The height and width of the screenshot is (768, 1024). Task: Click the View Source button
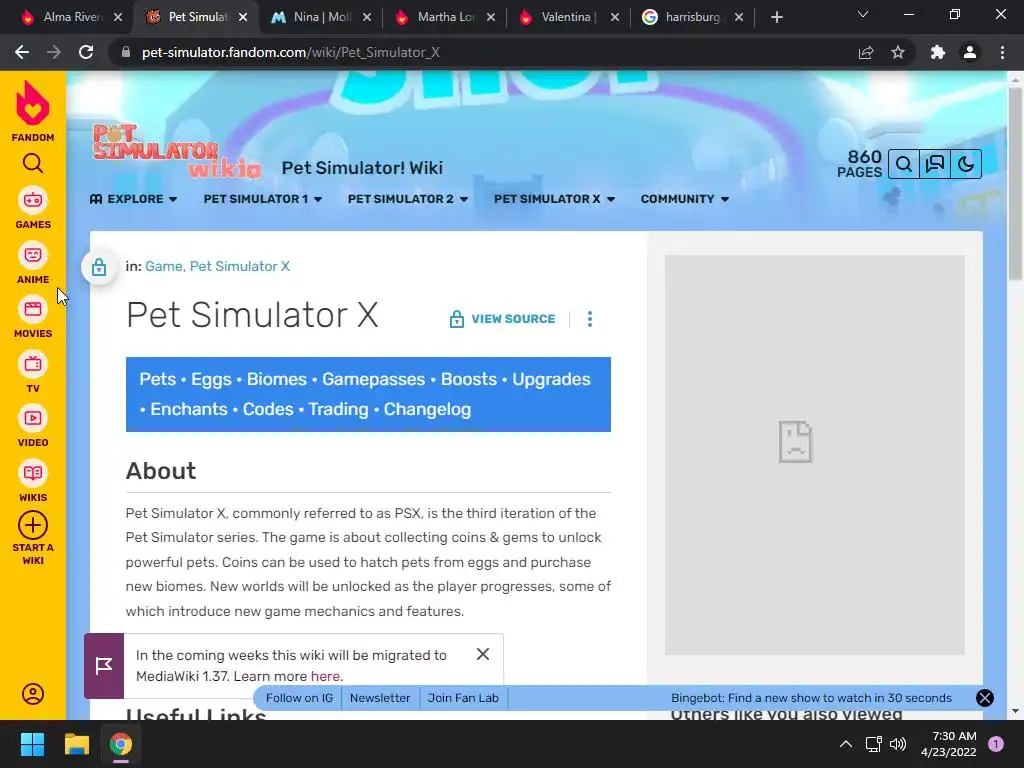pyautogui.click(x=502, y=319)
